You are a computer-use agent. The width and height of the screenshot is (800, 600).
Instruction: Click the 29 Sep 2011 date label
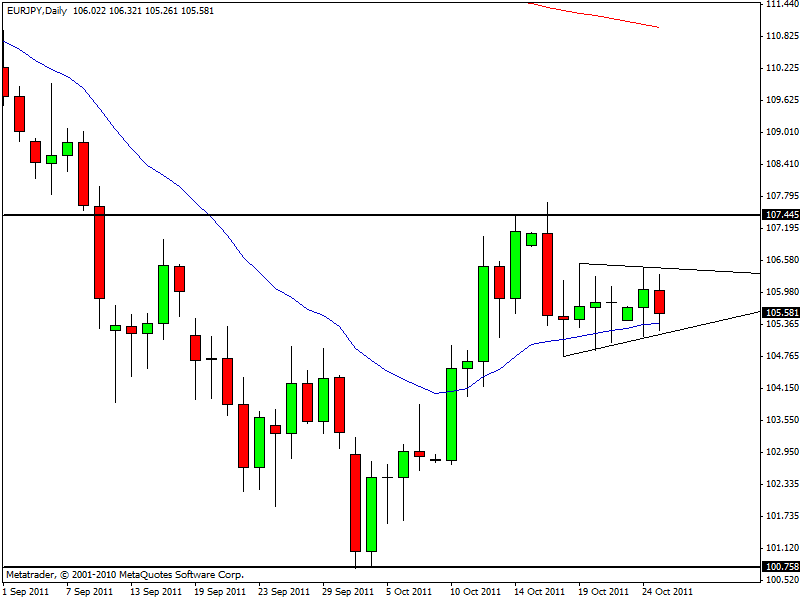point(348,591)
